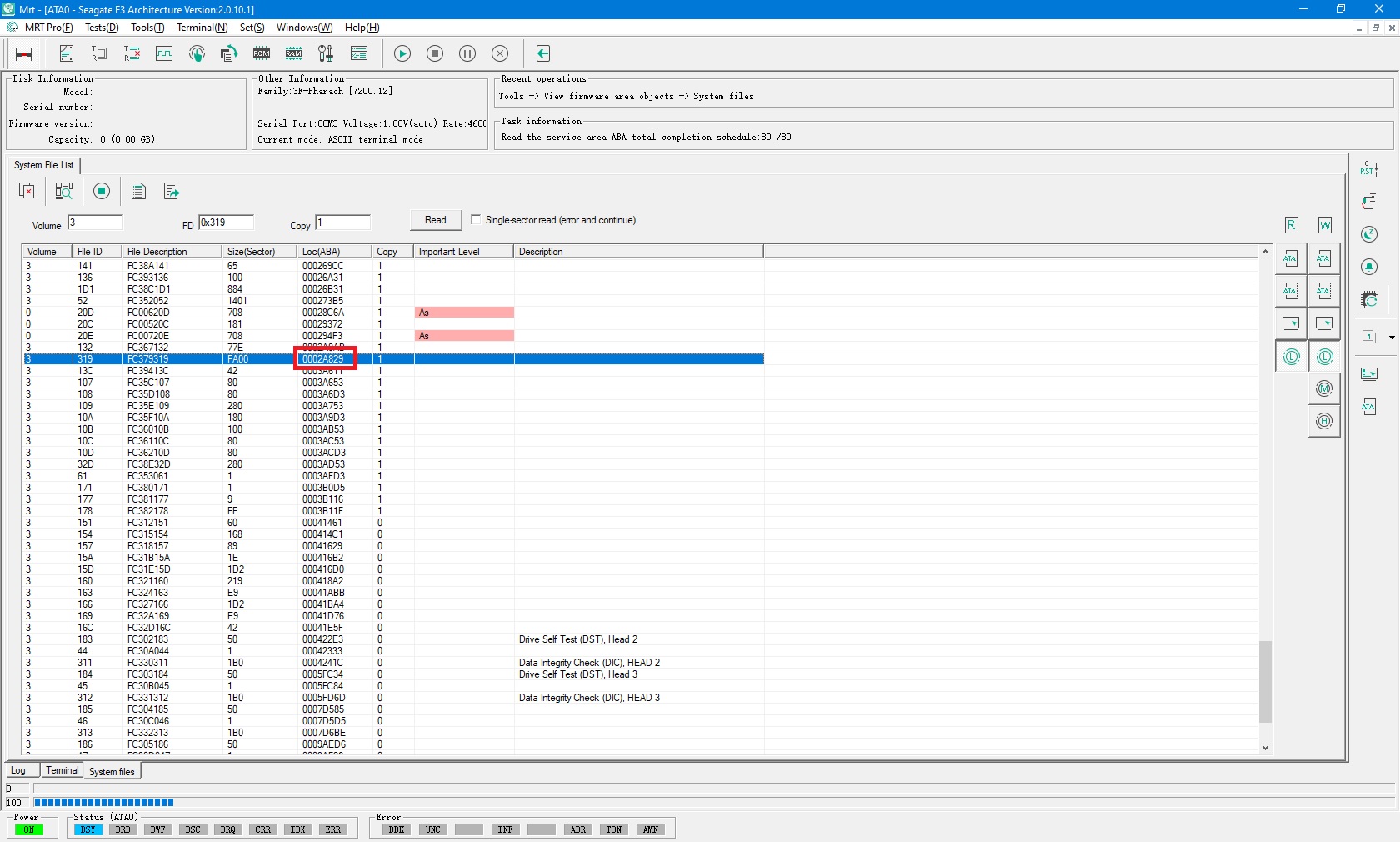The width and height of the screenshot is (1400, 842).
Task: Open the Tools menu
Action: tap(147, 28)
